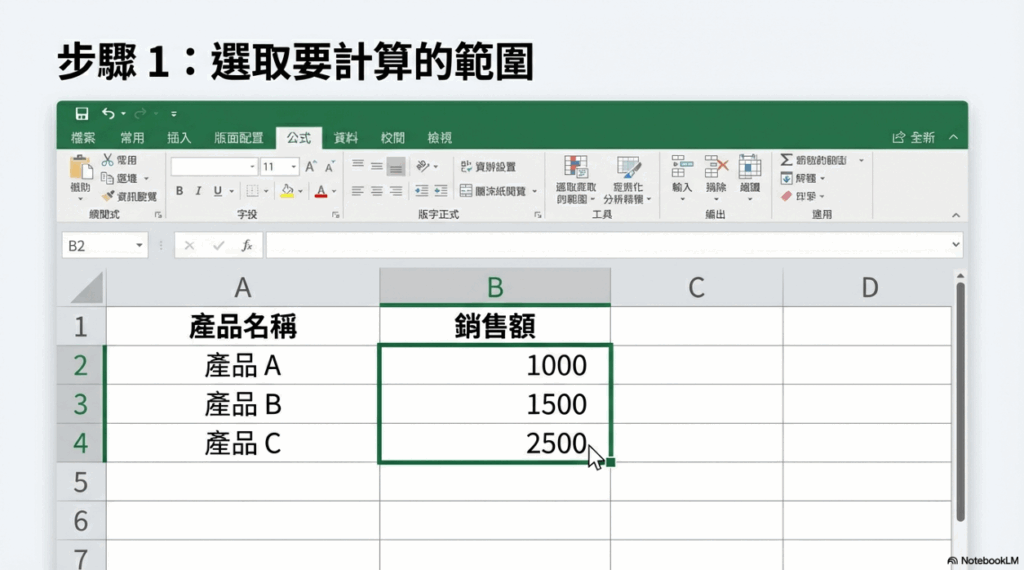Open Customize Quick Access Toolbar dropdown
The width and height of the screenshot is (1024, 570).
tap(174, 114)
